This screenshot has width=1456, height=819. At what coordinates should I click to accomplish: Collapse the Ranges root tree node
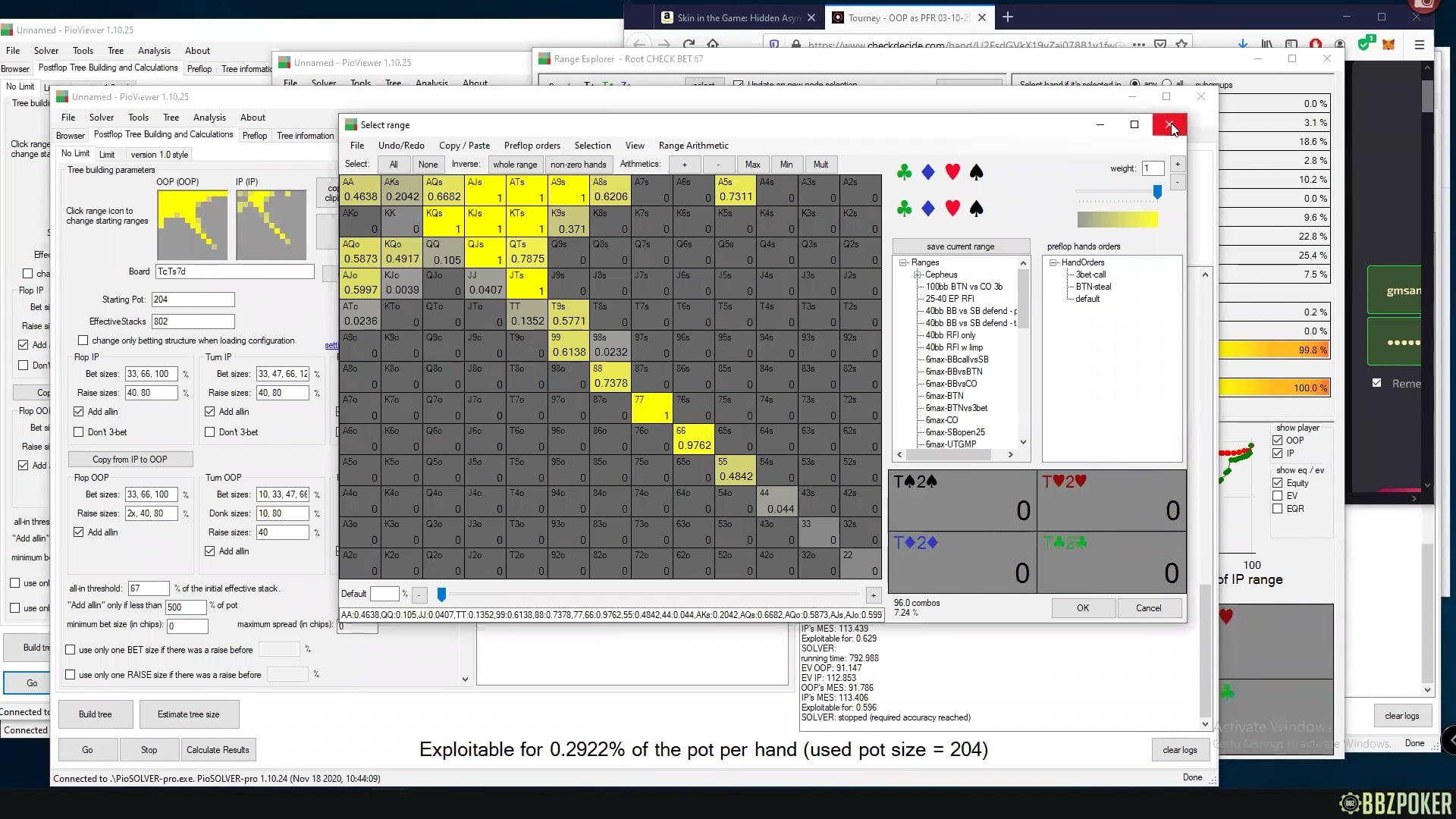click(x=904, y=262)
